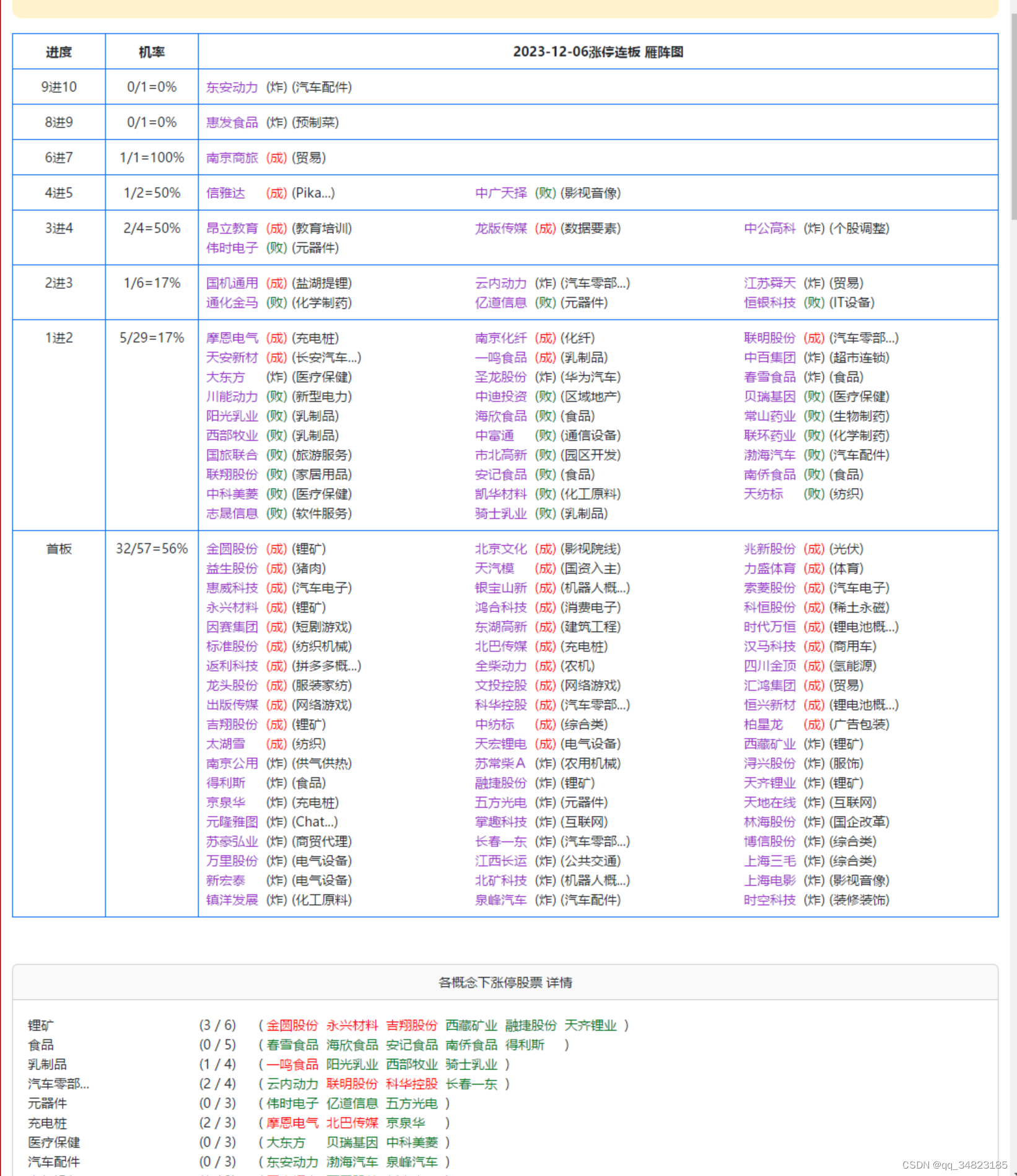Click the 锂矿 concept row label
This screenshot has width=1017, height=1176.
[41, 1026]
